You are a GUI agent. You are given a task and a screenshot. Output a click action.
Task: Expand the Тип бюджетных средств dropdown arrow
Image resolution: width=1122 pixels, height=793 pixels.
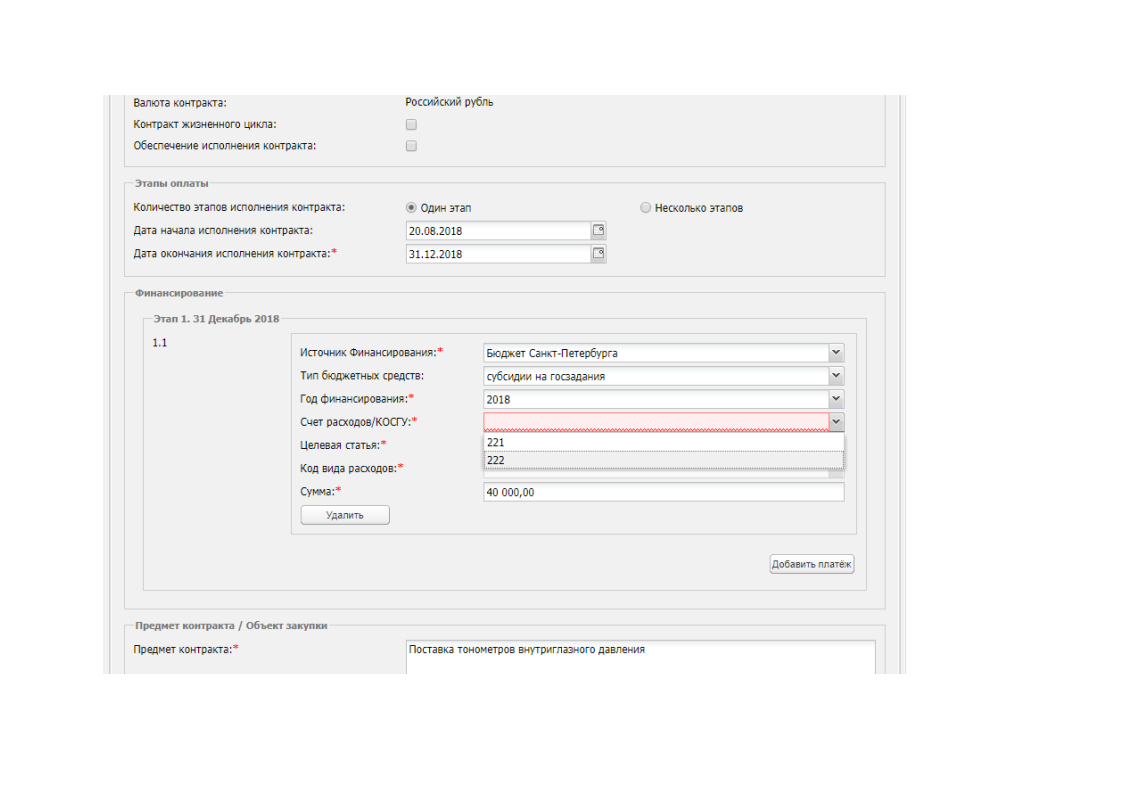click(x=836, y=376)
